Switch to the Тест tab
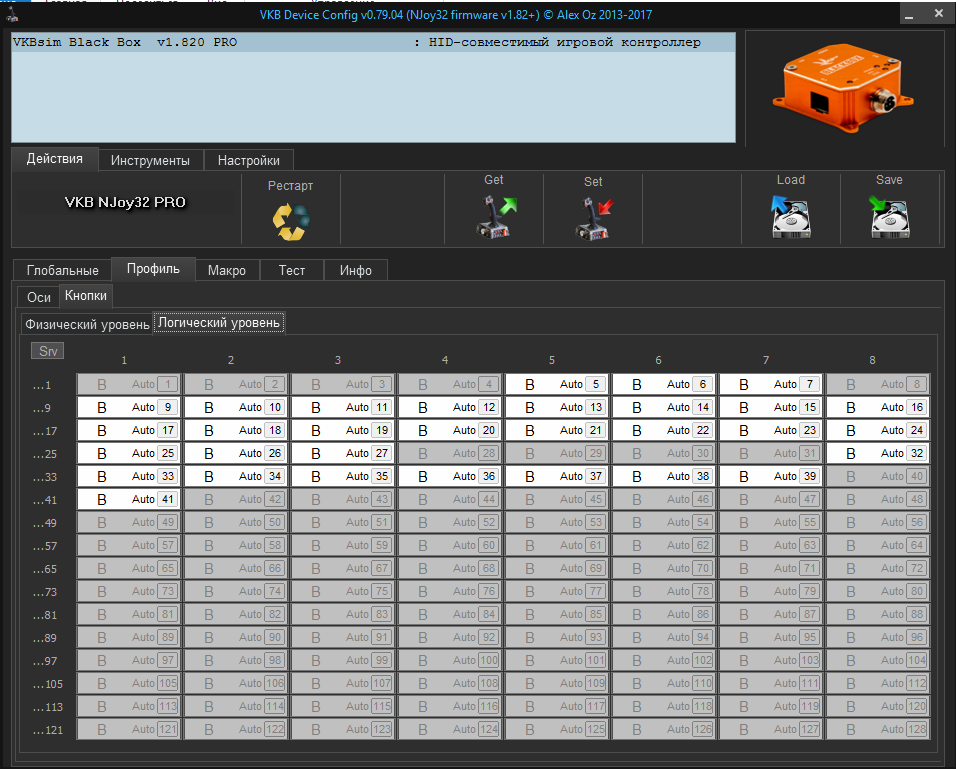Screen dimensions: 956x769 [291, 270]
